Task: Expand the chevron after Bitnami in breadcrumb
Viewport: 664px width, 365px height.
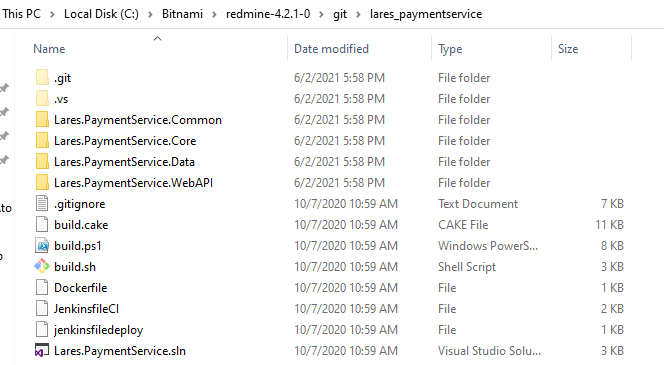Action: click(x=214, y=14)
